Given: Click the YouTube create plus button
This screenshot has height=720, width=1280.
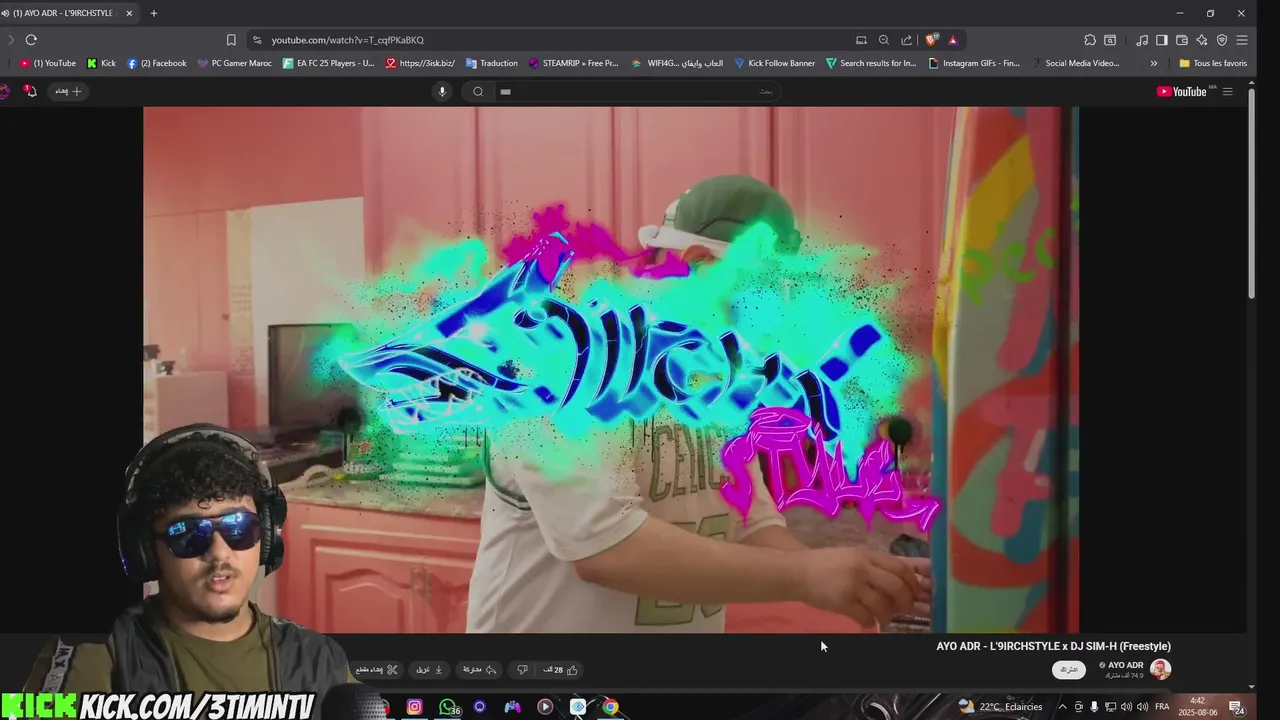Looking at the screenshot, I should click(x=69, y=91).
